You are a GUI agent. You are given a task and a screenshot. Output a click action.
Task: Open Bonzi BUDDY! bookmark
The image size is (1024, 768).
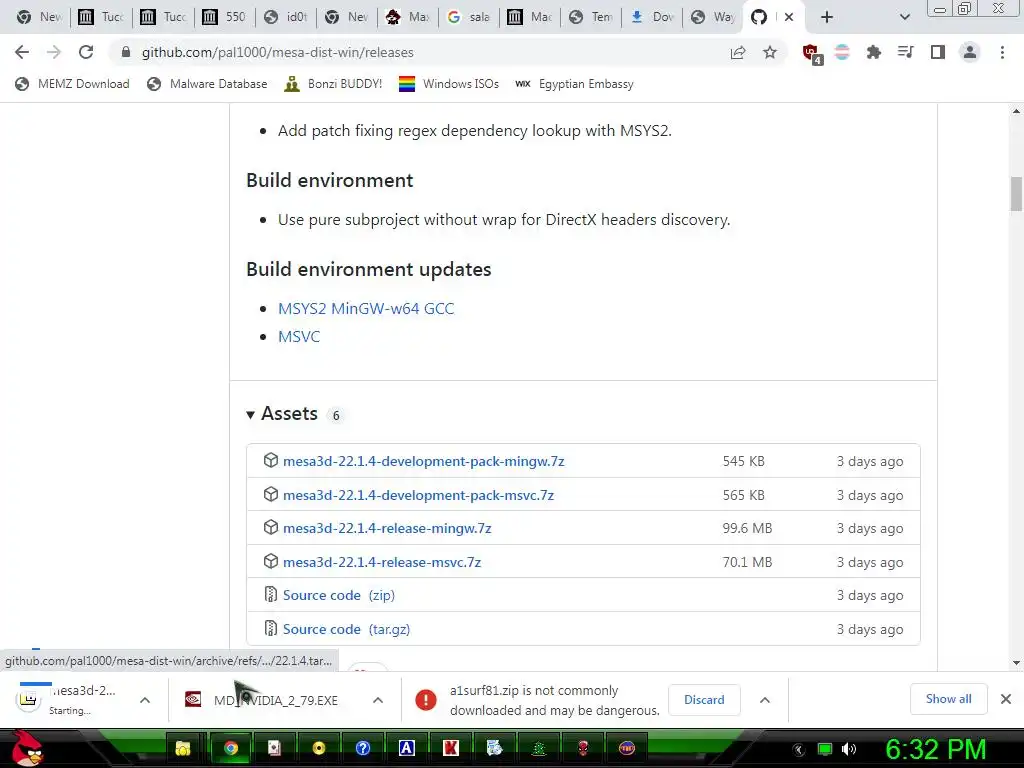tap(333, 84)
